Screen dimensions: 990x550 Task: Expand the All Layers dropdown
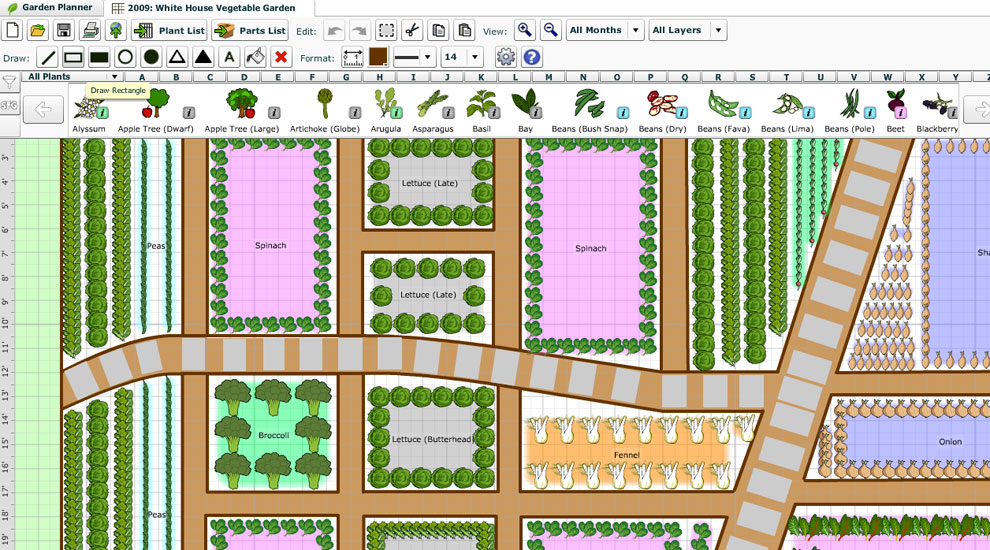687,30
